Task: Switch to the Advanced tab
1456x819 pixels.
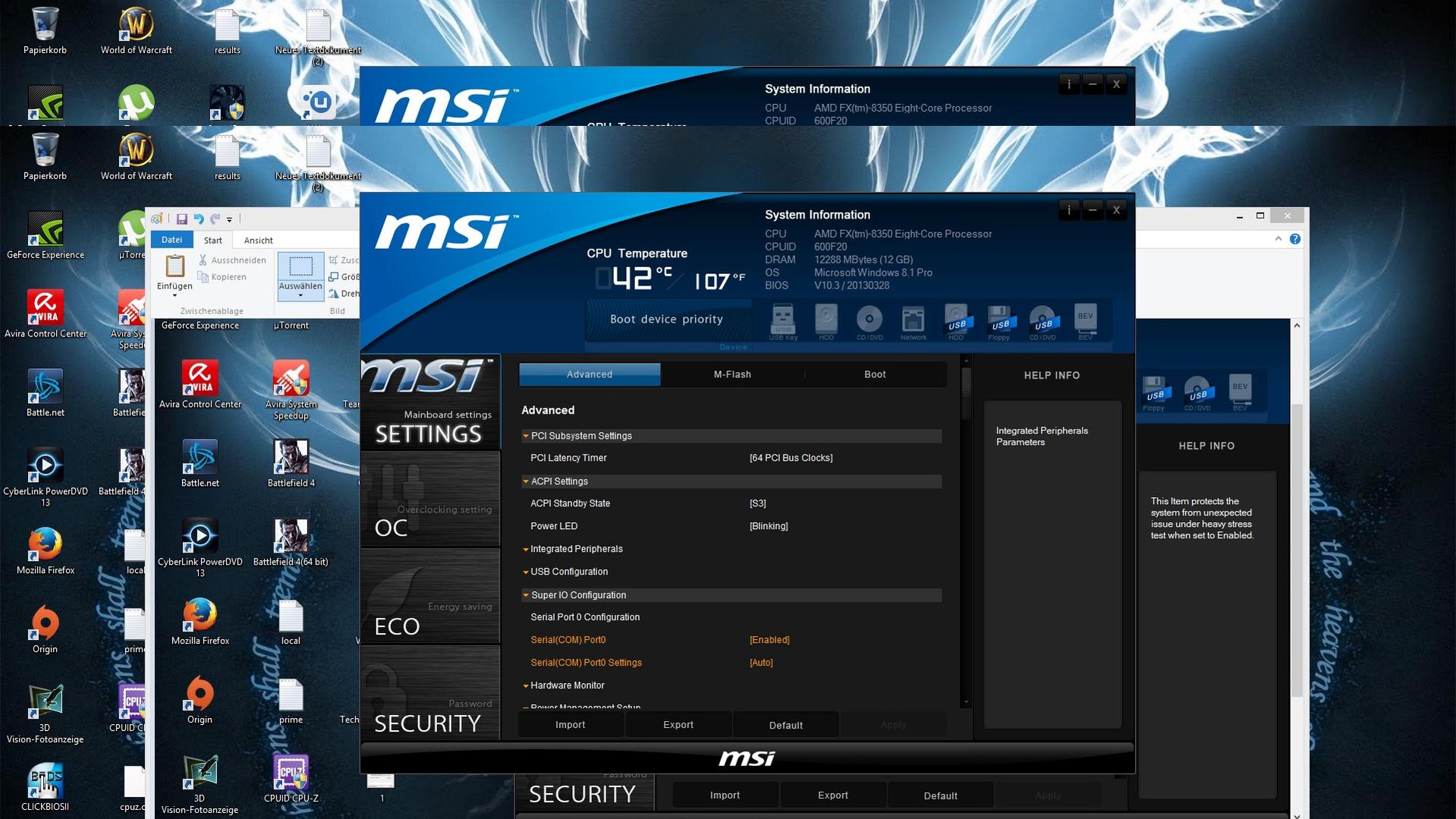Action: point(590,375)
